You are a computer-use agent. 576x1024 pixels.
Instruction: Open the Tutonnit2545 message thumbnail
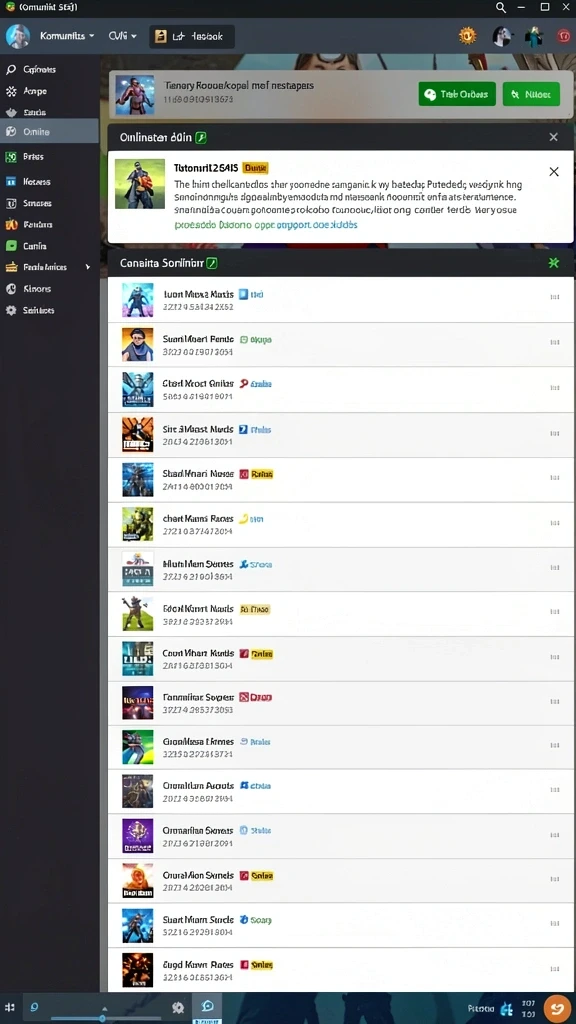pyautogui.click(x=140, y=184)
